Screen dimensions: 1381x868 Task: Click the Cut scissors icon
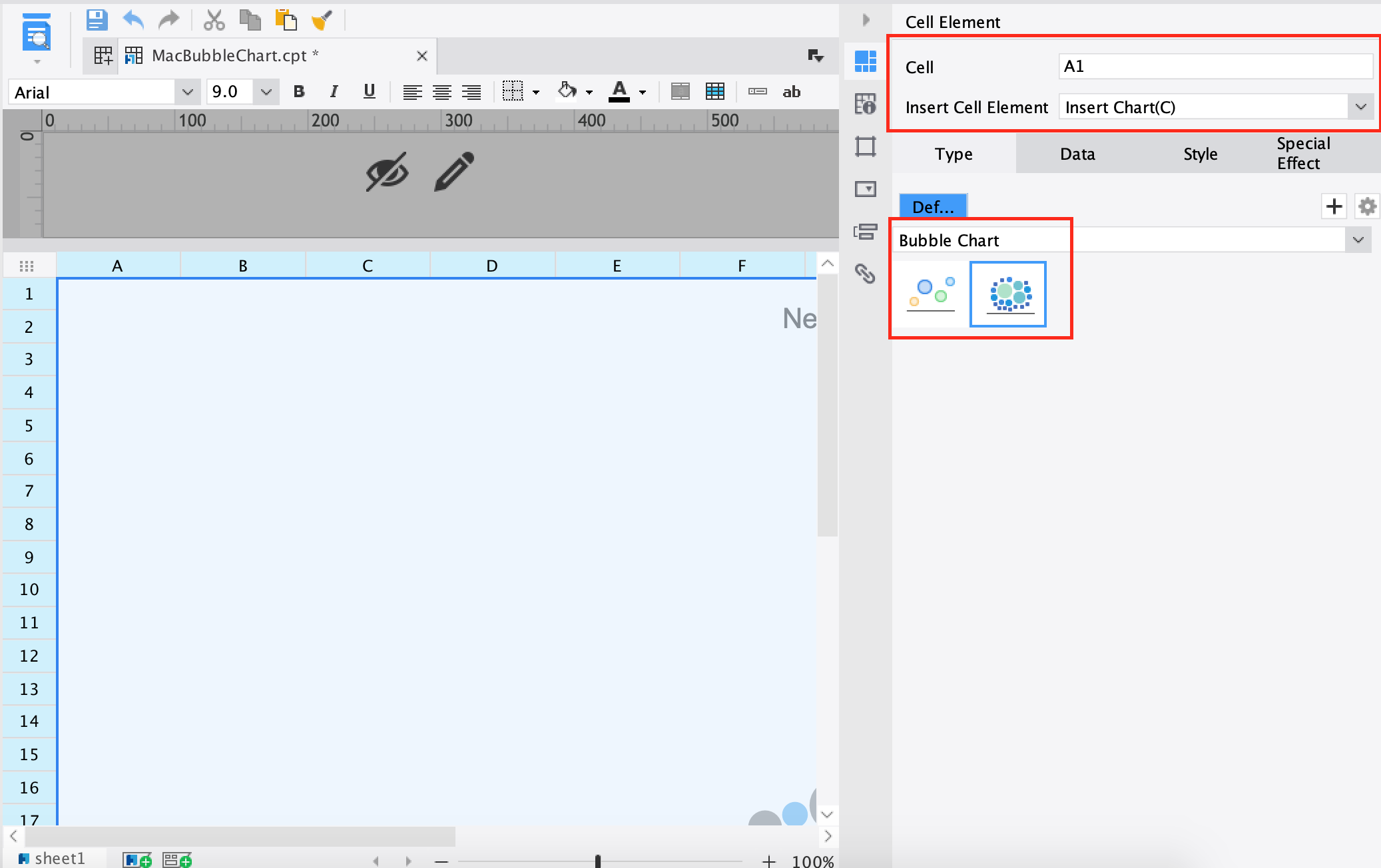(214, 20)
